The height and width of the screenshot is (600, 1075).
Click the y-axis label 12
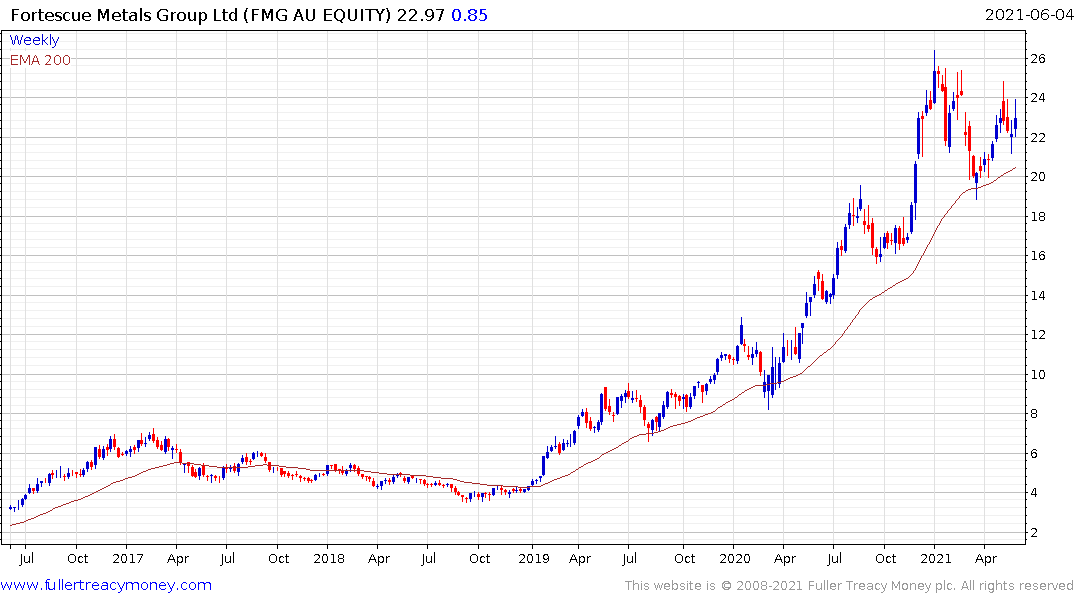1038,334
